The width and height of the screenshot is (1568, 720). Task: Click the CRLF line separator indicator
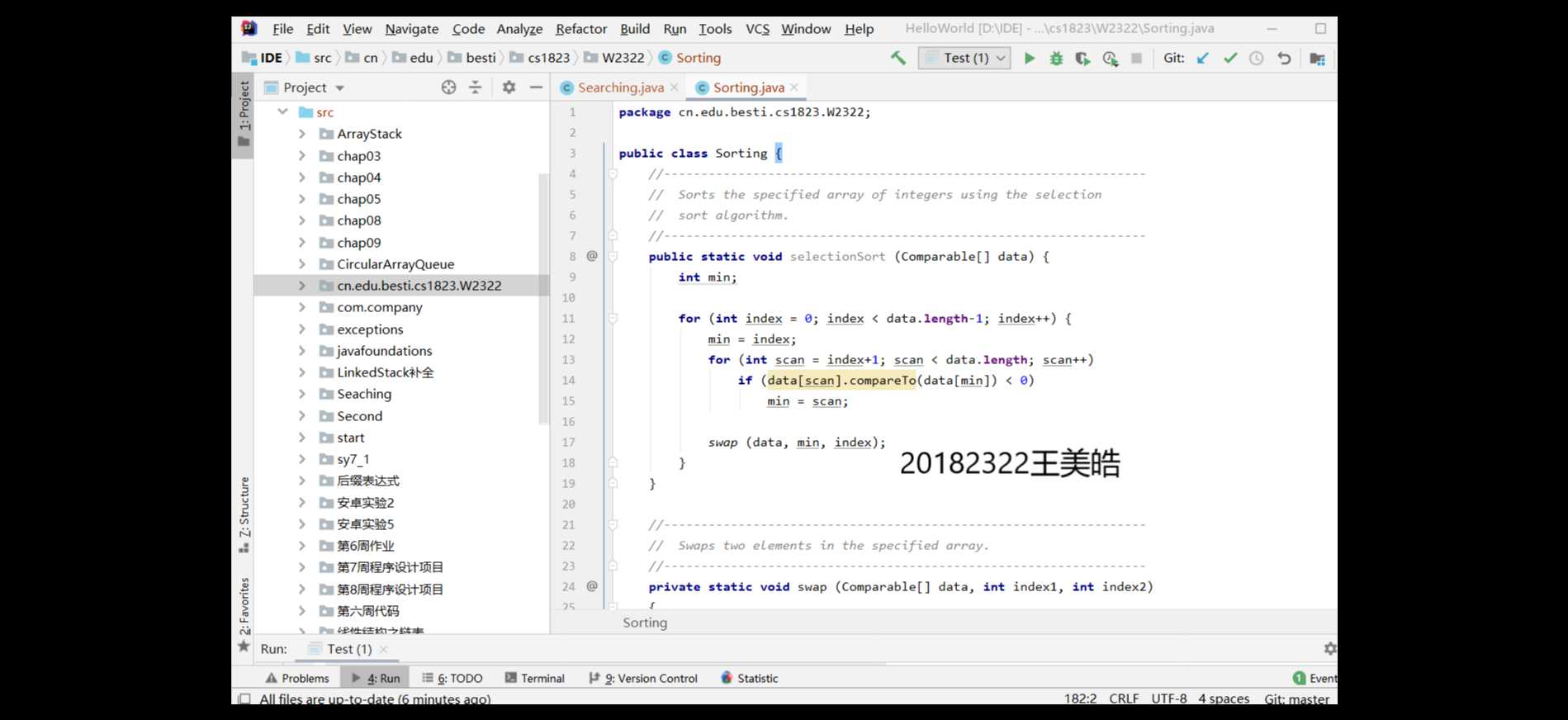pos(1124,699)
